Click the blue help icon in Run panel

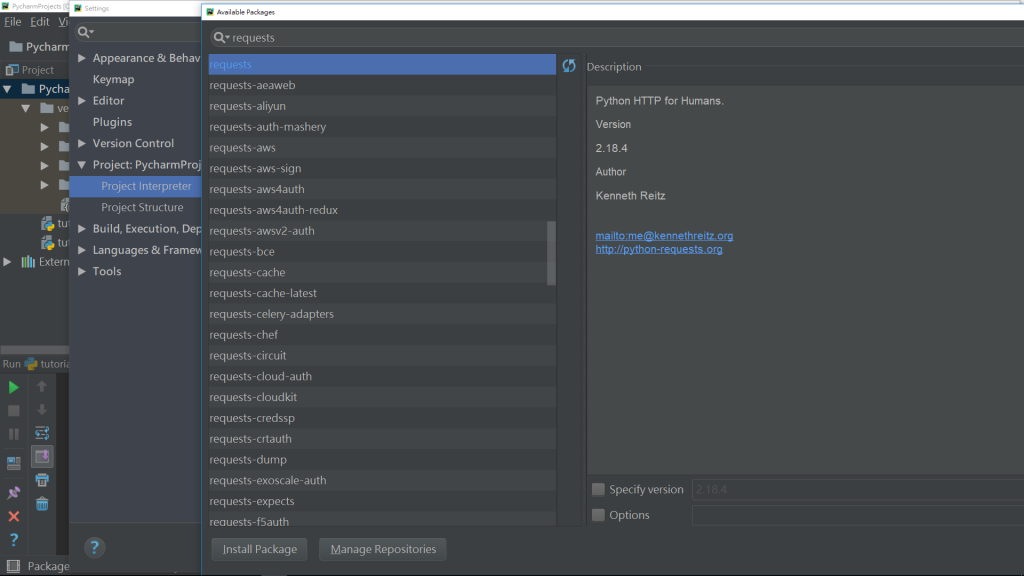coord(13,540)
